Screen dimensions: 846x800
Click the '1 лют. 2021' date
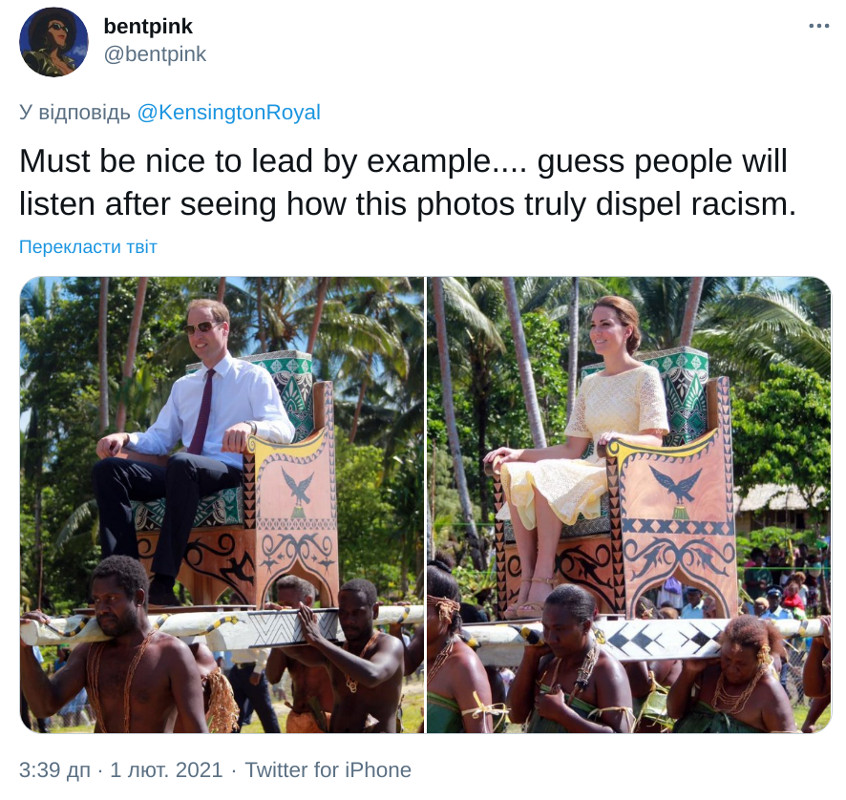pos(165,770)
